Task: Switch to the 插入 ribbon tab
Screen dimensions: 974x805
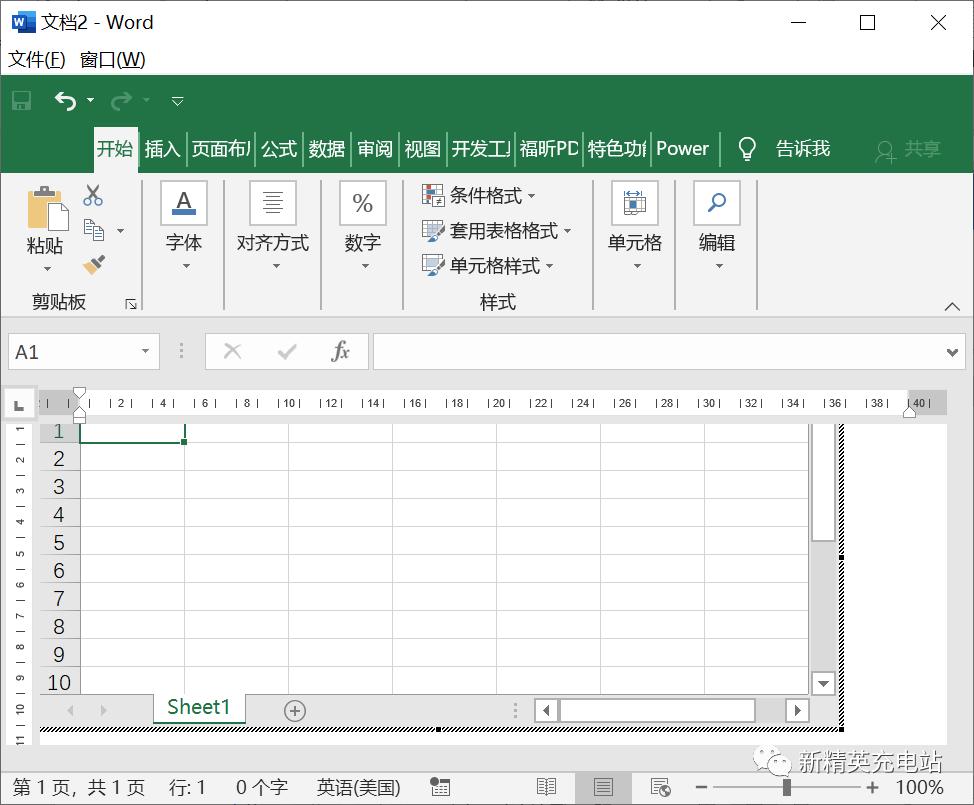Action: click(x=162, y=148)
